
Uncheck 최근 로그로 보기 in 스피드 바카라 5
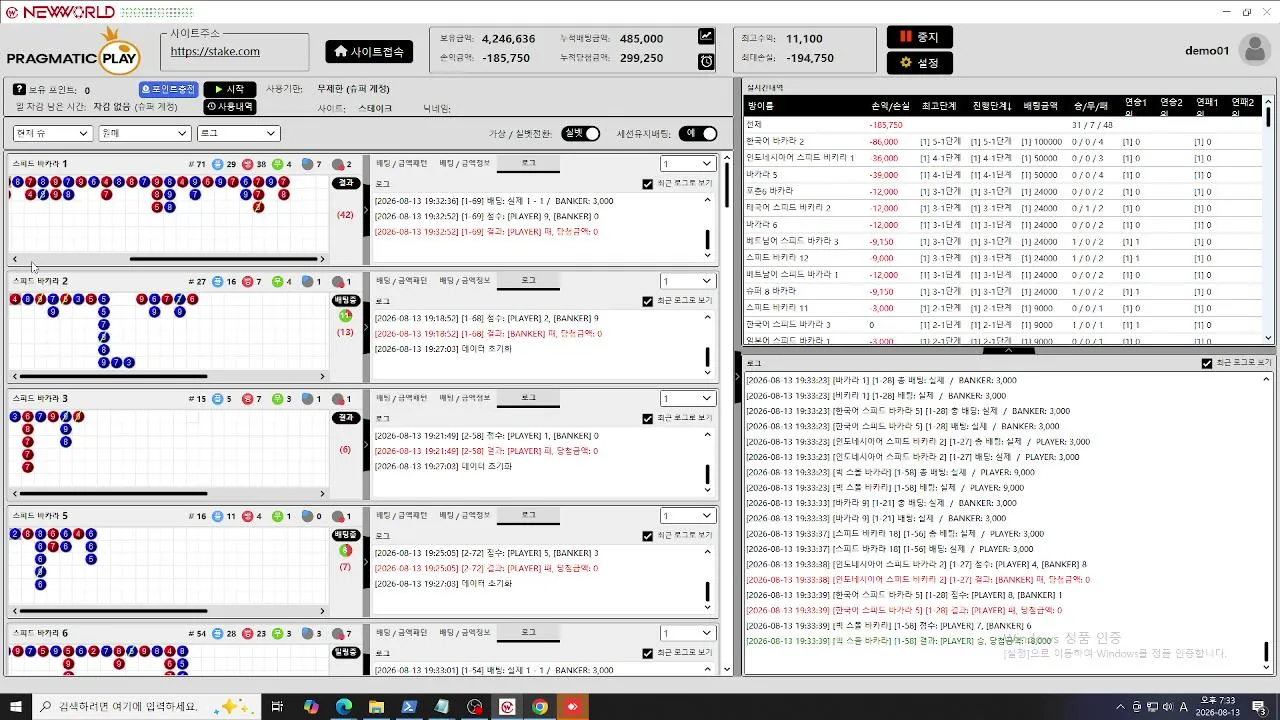pos(648,536)
